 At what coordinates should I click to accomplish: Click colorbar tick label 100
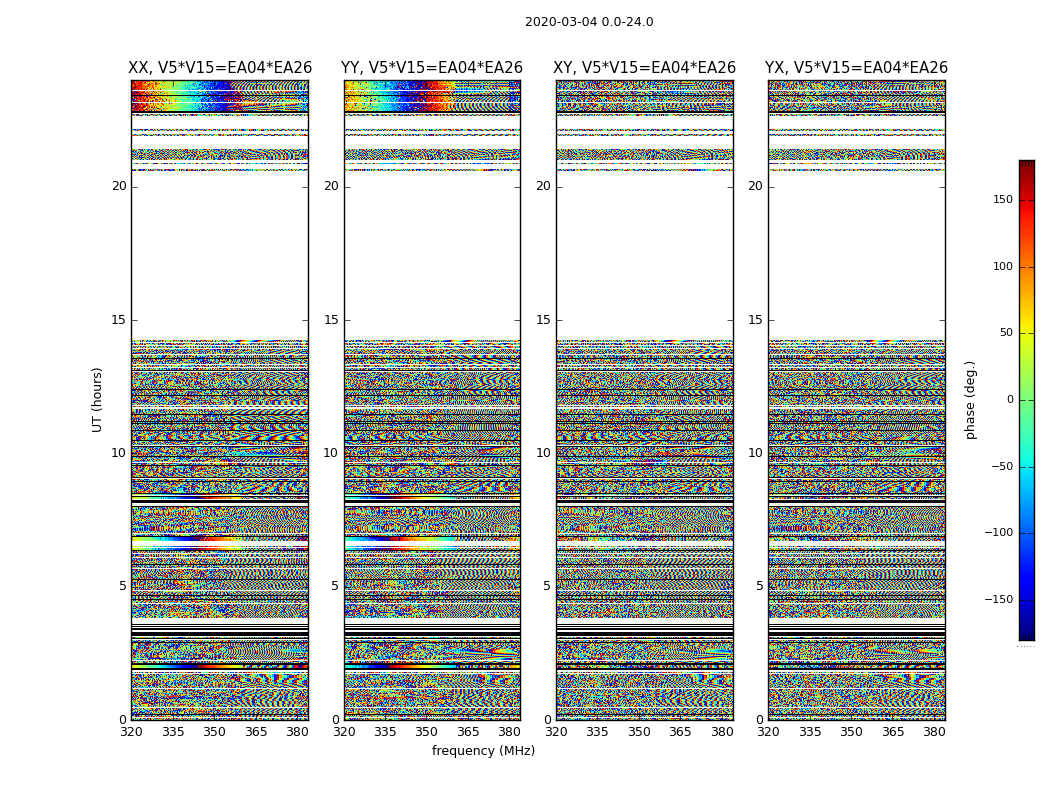(x=1002, y=266)
